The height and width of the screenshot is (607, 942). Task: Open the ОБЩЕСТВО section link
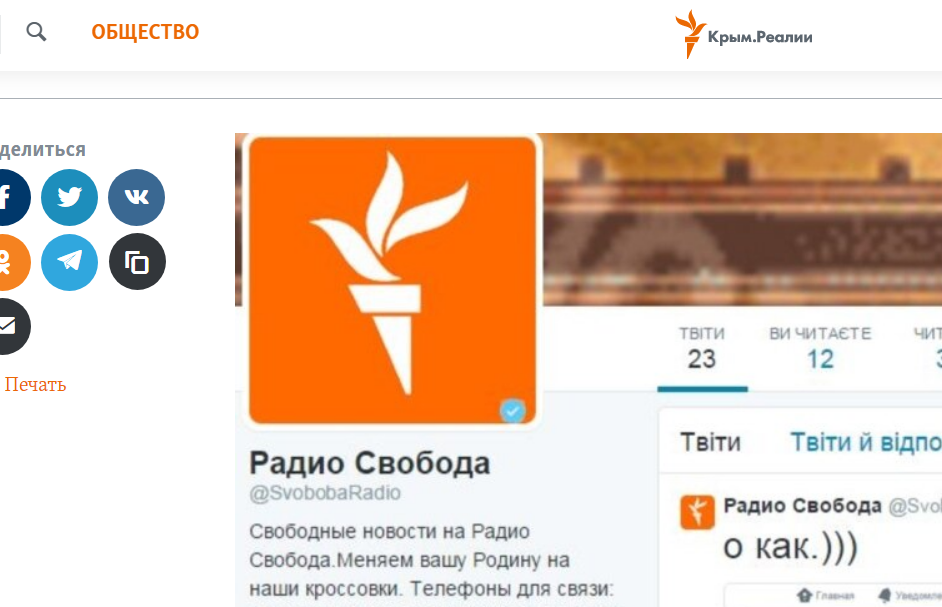point(145,32)
